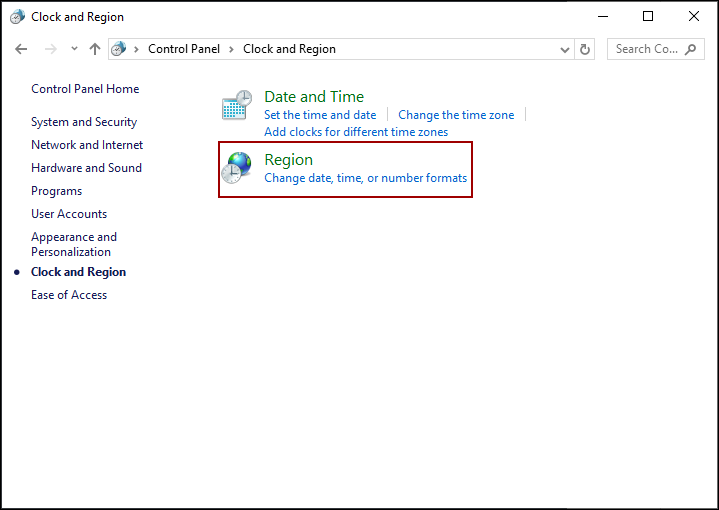Minimize the Clock and Region window
719x510 pixels.
point(603,17)
